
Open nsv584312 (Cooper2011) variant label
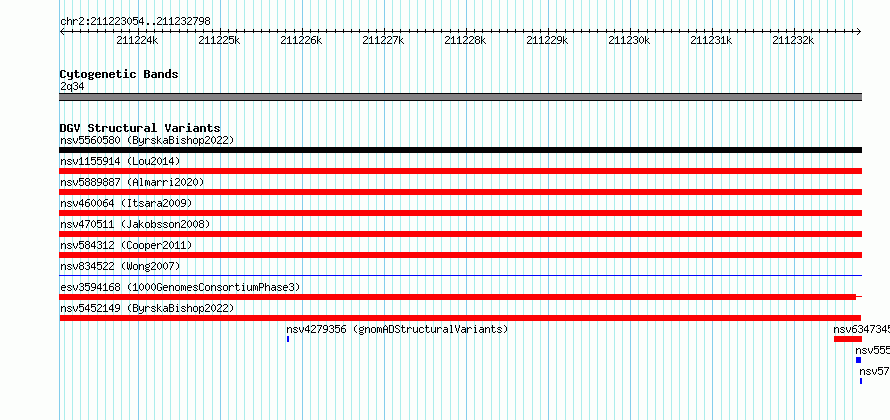(x=126, y=245)
